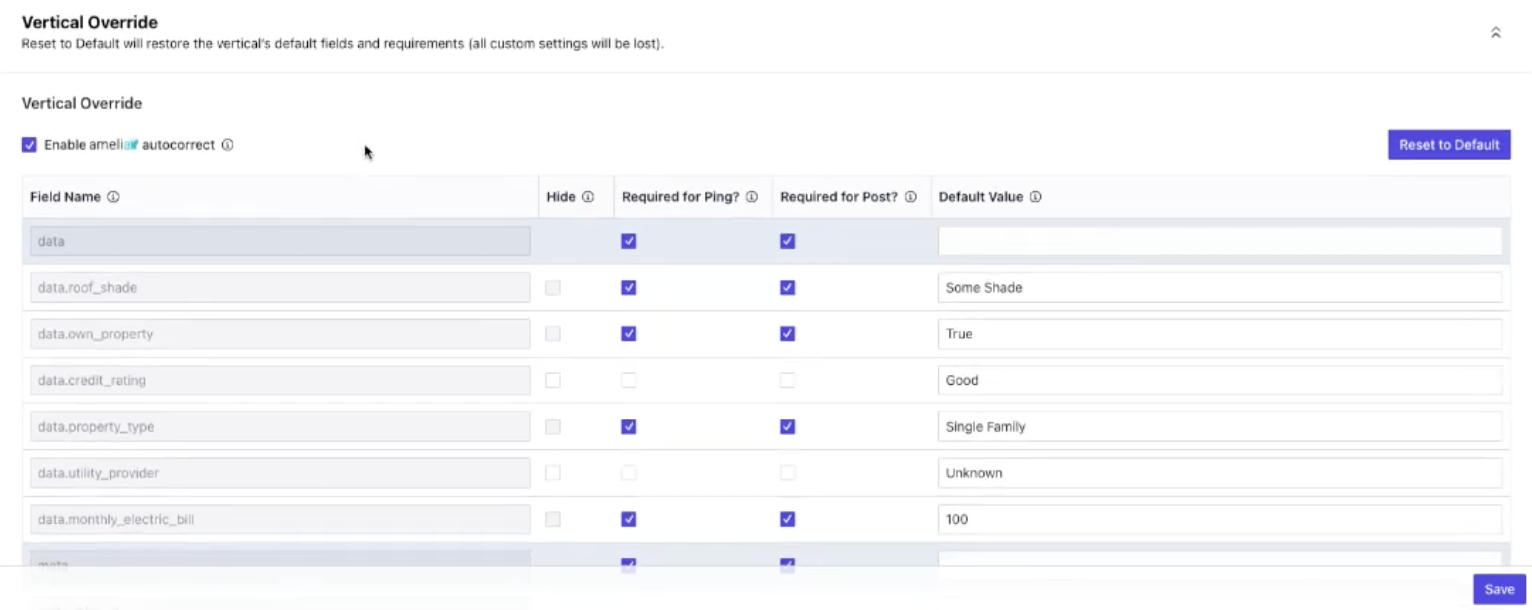Uncheck Required for Ping on data.monthly_electric_bill
The image size is (1532, 610).
tap(629, 519)
